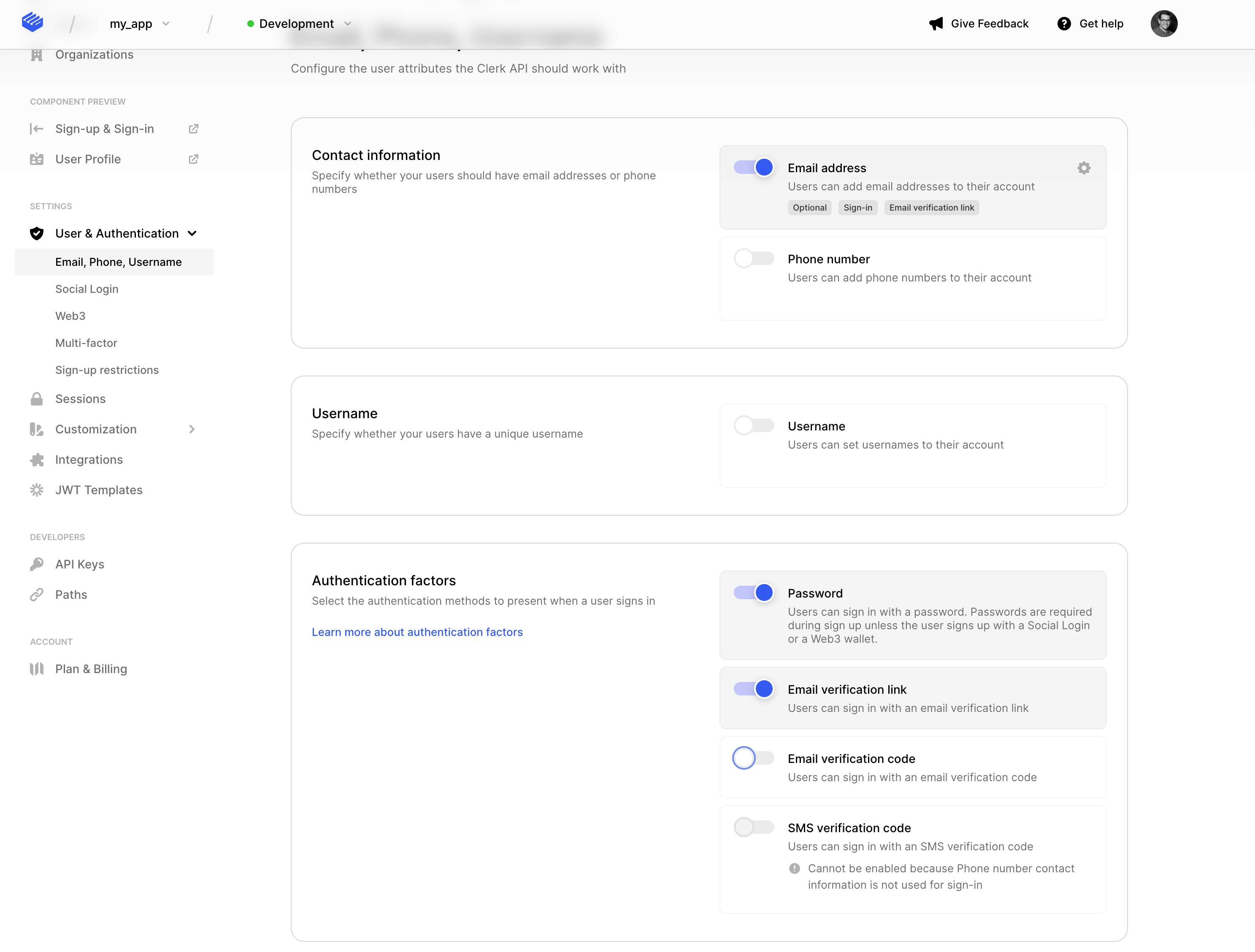
Task: Click the Clerk logo icon
Action: pos(32,23)
